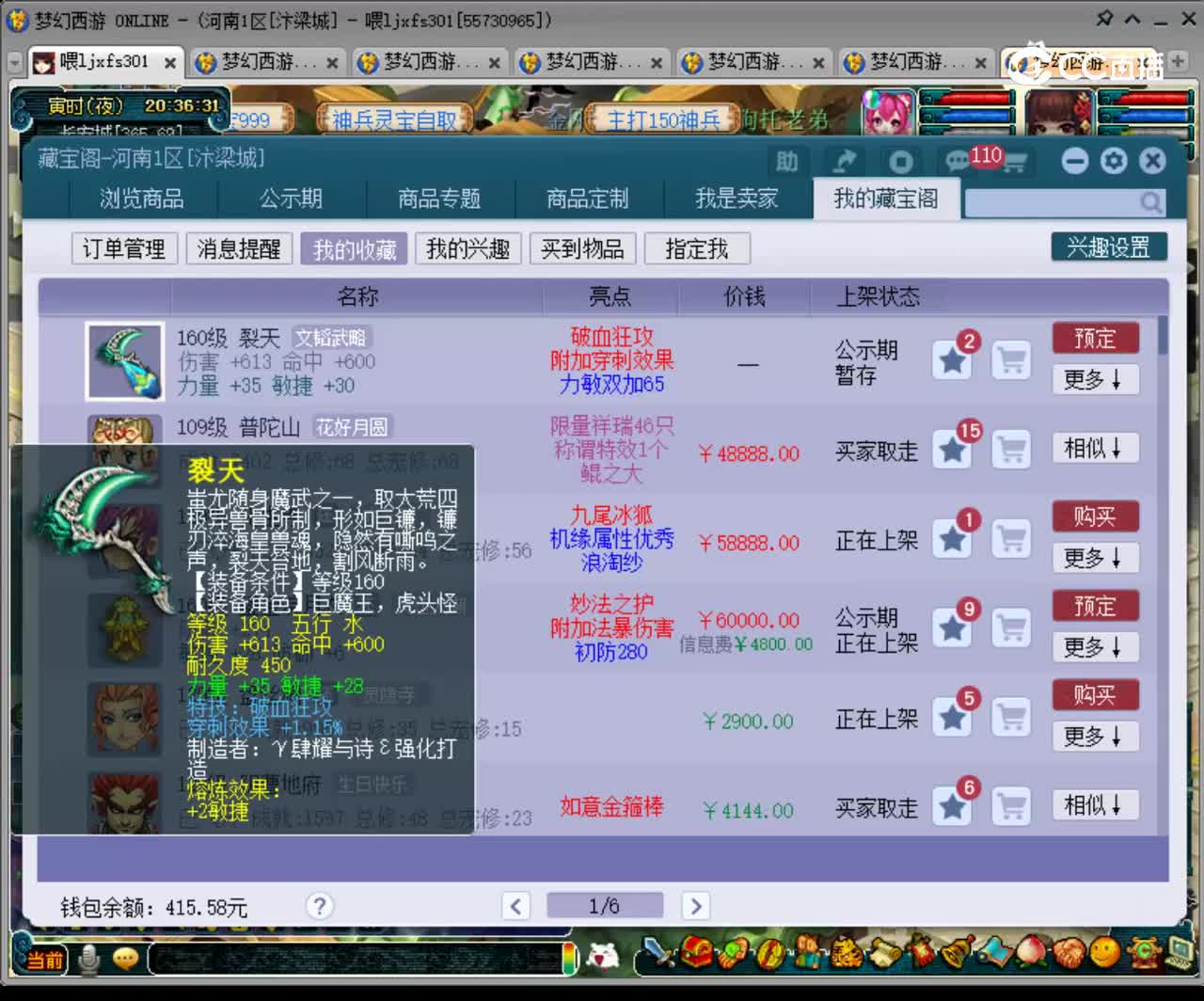Open 指定我 sub-tab

(x=697, y=248)
